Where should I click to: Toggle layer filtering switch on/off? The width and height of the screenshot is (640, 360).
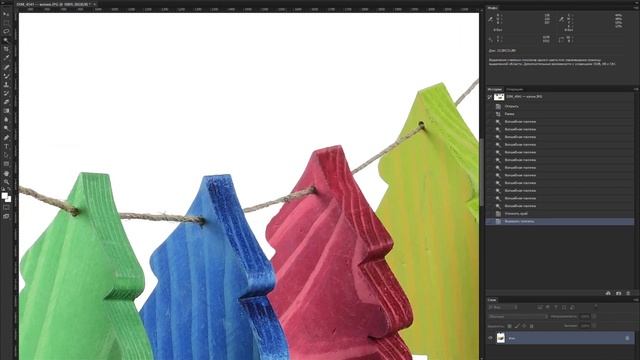[x=596, y=307]
